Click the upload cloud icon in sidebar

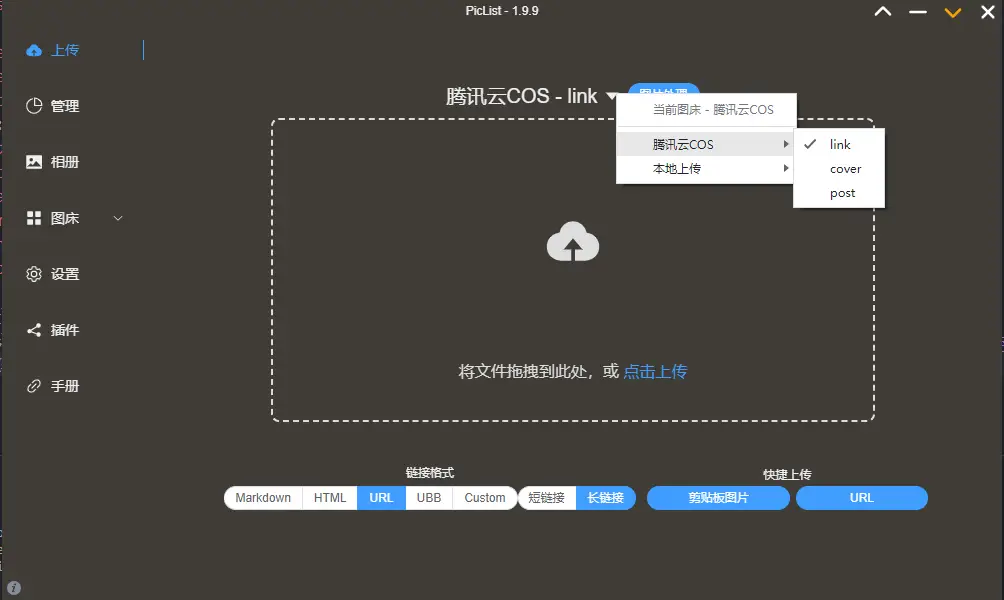(34, 50)
